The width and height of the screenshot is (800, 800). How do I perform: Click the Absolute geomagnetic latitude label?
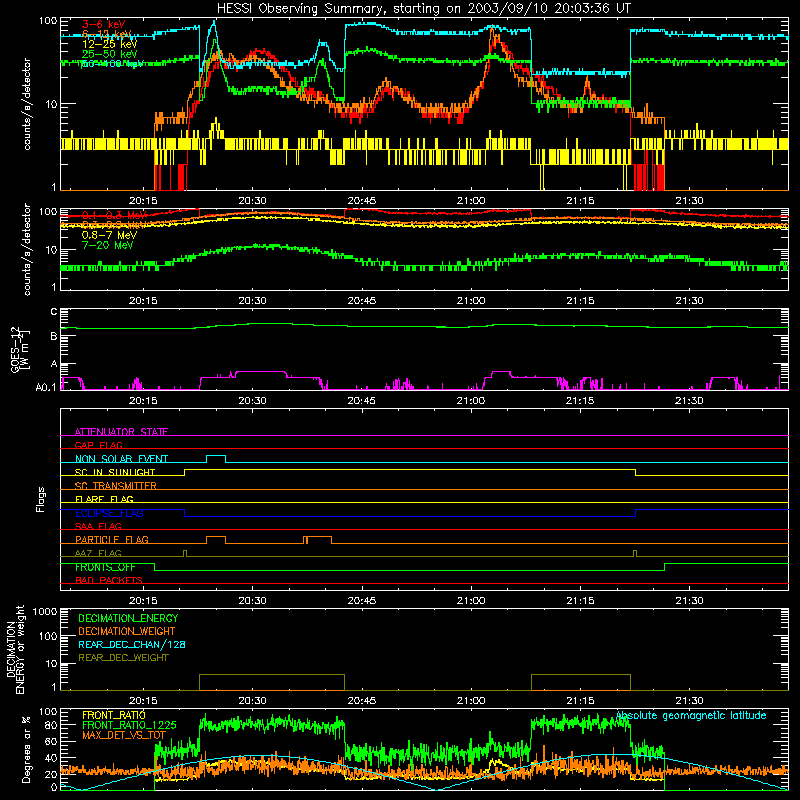coord(691,715)
